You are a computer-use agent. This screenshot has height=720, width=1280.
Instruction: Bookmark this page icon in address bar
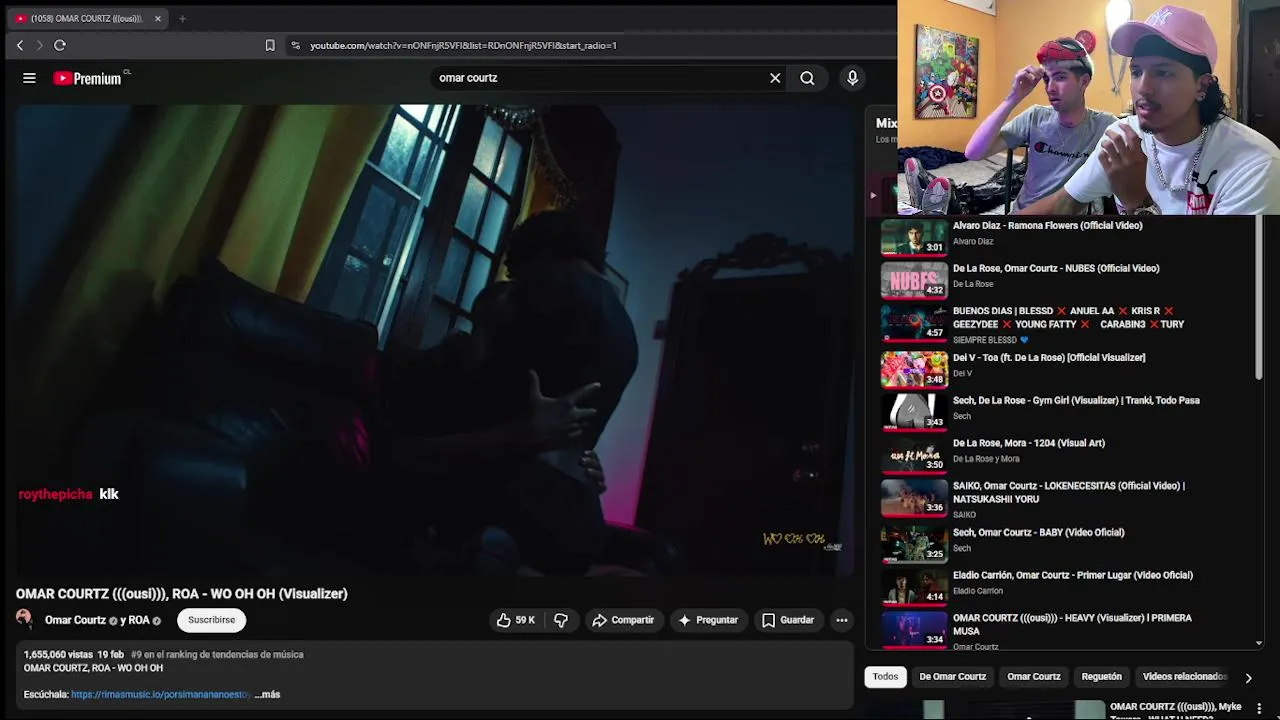click(x=270, y=45)
